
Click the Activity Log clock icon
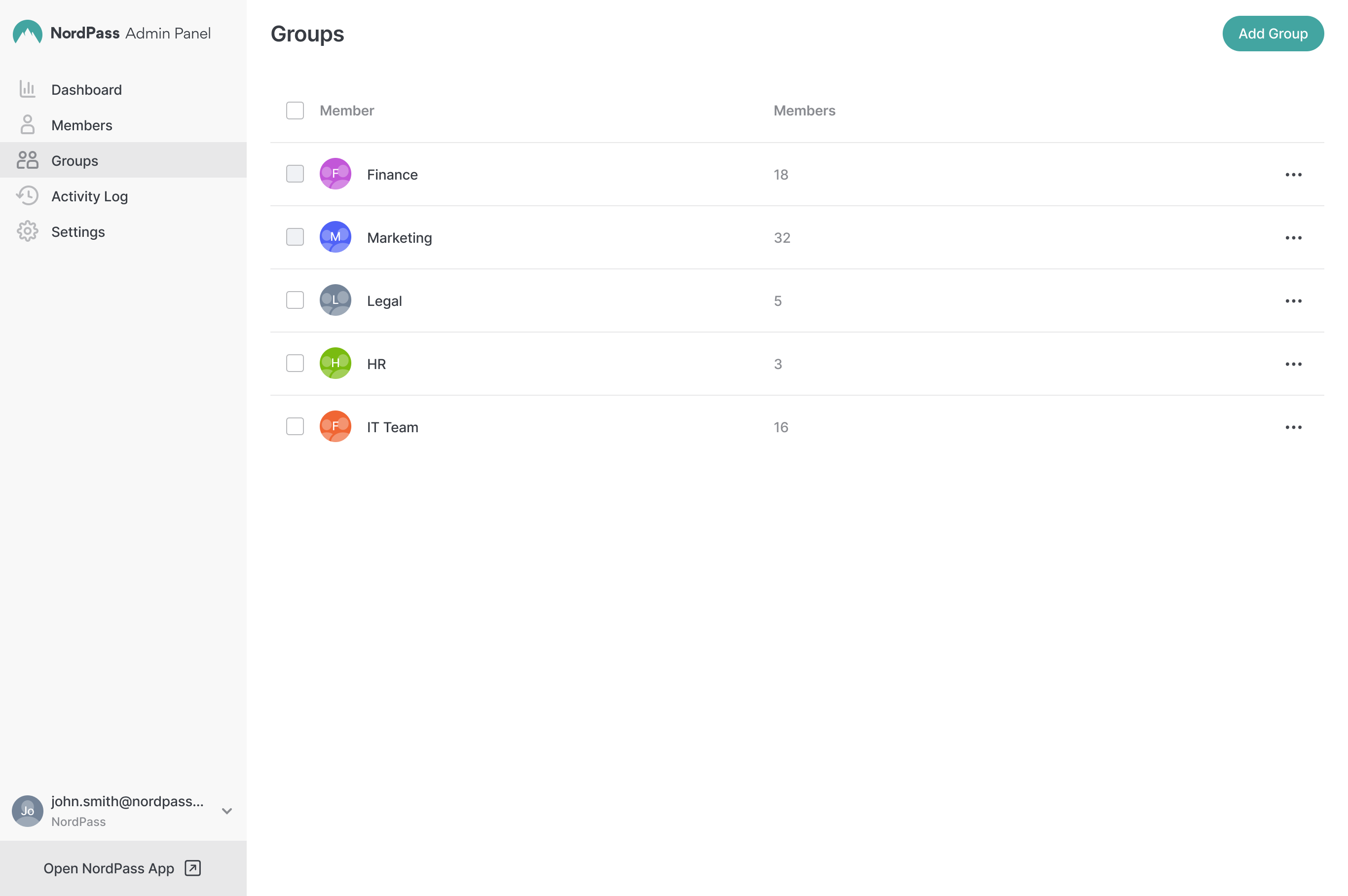pyautogui.click(x=28, y=195)
